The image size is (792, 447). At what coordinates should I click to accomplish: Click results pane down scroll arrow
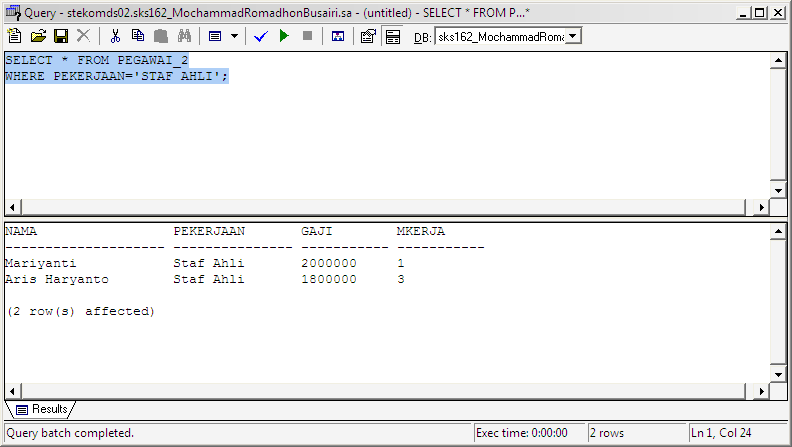click(778, 375)
